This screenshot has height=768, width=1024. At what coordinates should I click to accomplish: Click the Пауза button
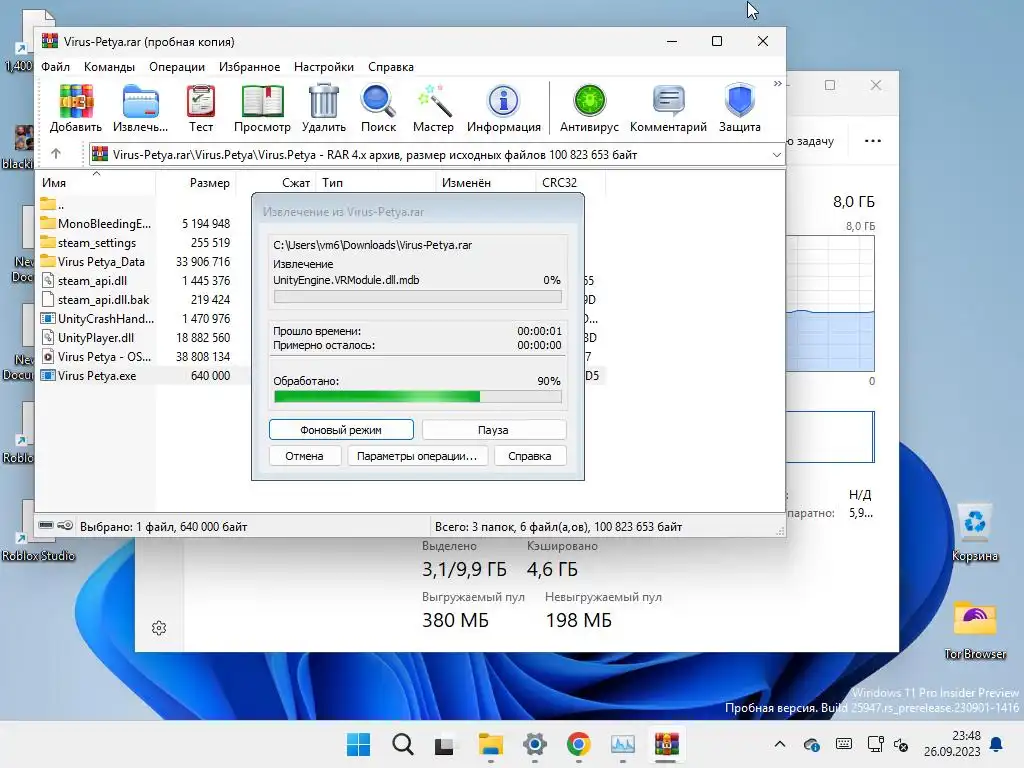point(493,430)
